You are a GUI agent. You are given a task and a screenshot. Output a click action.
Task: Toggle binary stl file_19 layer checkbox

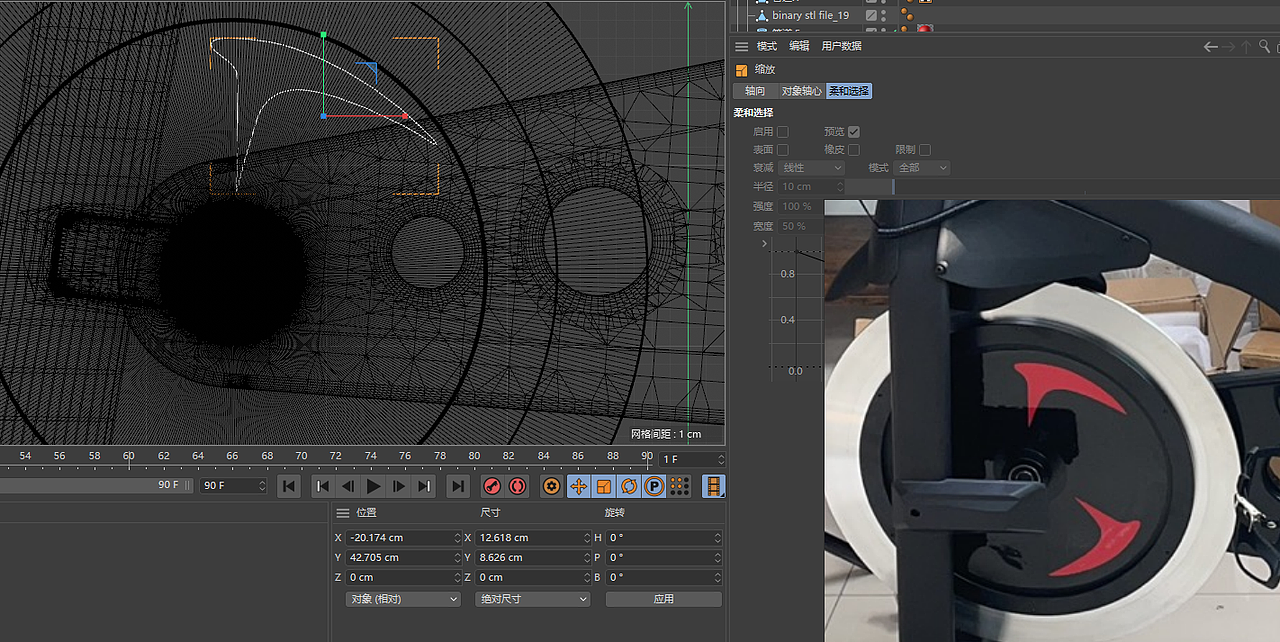871,15
